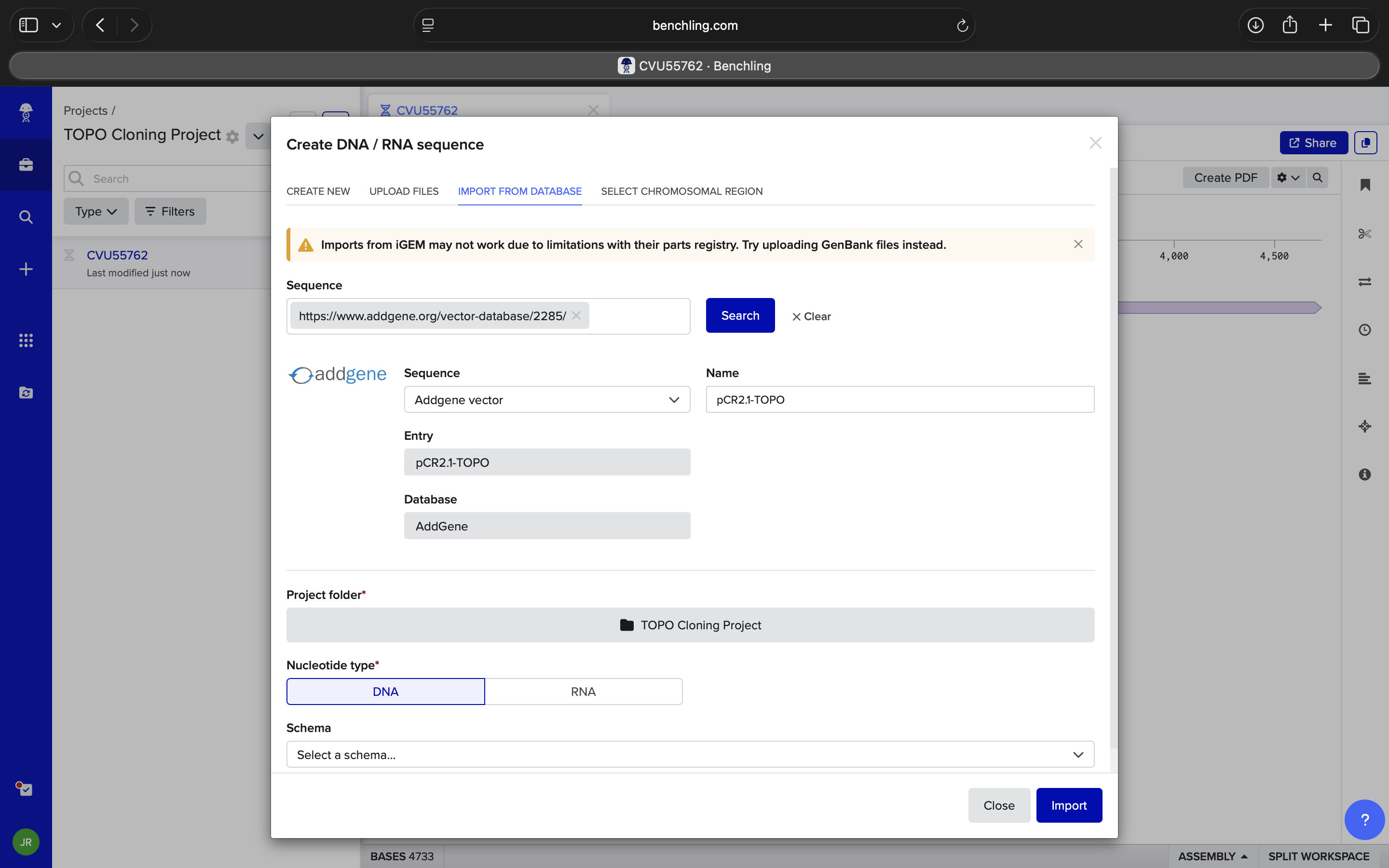The image size is (1389, 868).
Task: Remove the addgene URL chip from Sequence field
Action: click(x=576, y=316)
